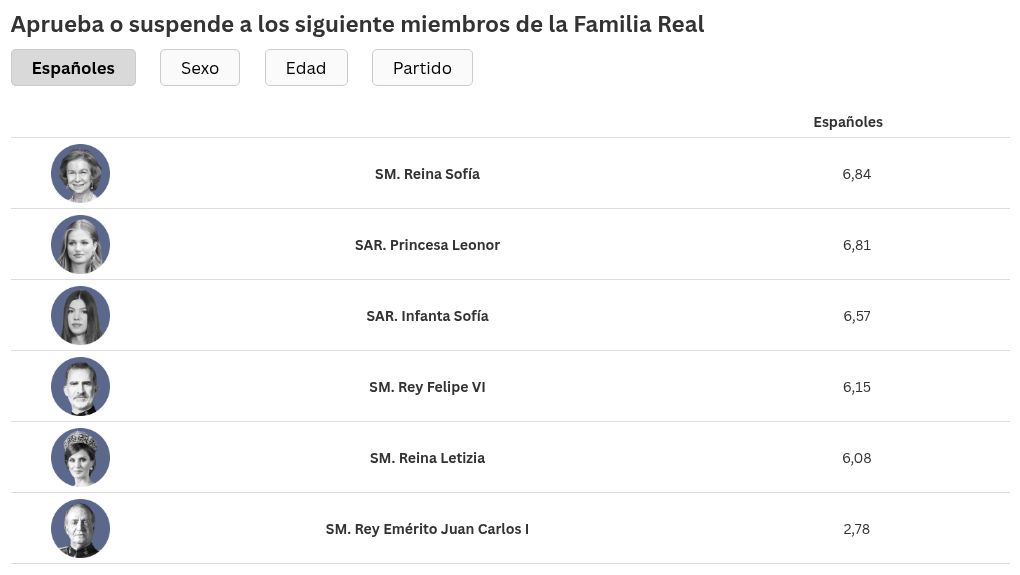Select the SM. Reina Sofía name
The height and width of the screenshot is (575, 1020).
[x=427, y=174]
